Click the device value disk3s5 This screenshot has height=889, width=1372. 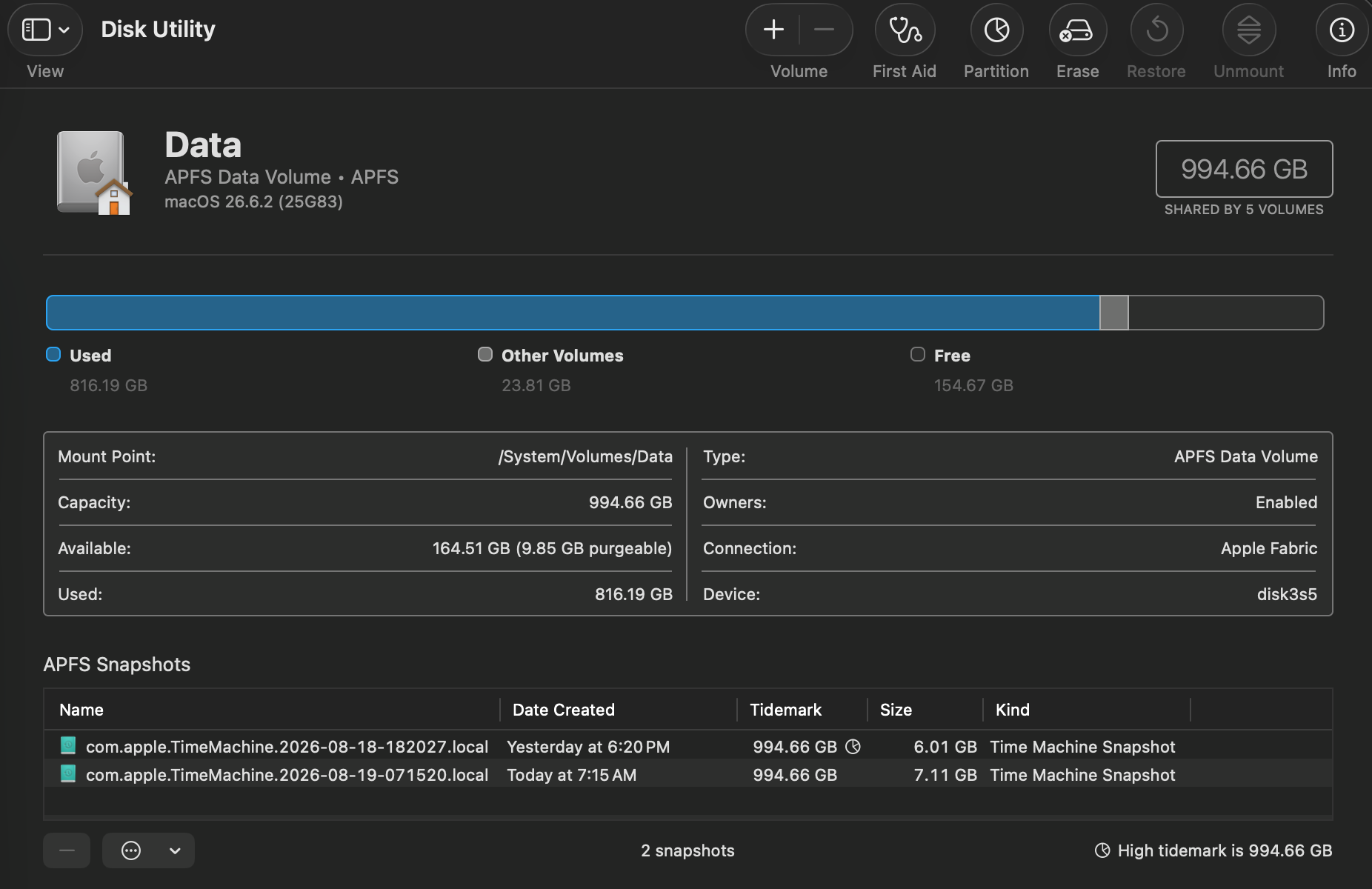pos(1287,594)
